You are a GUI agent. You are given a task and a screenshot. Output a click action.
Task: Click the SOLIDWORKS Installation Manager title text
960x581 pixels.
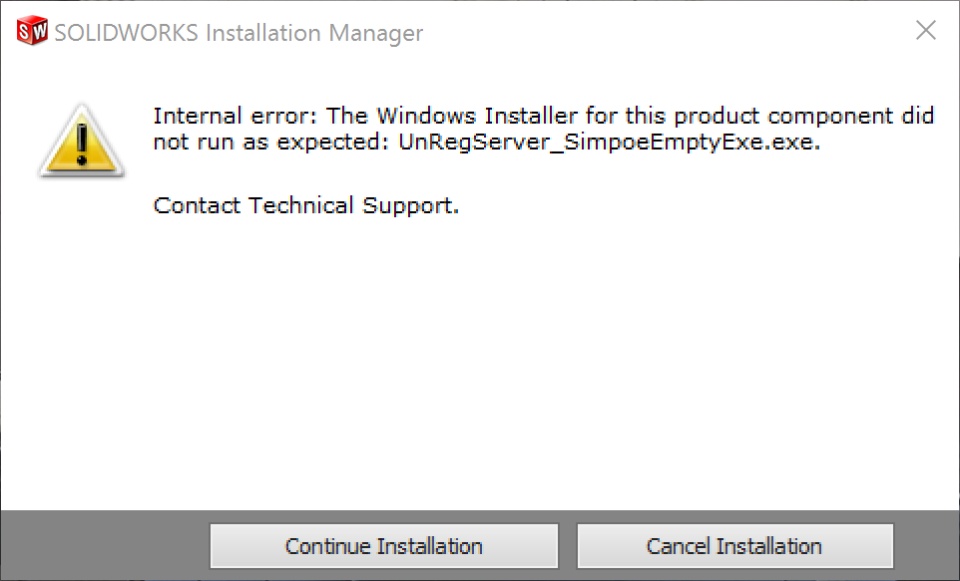[x=238, y=33]
